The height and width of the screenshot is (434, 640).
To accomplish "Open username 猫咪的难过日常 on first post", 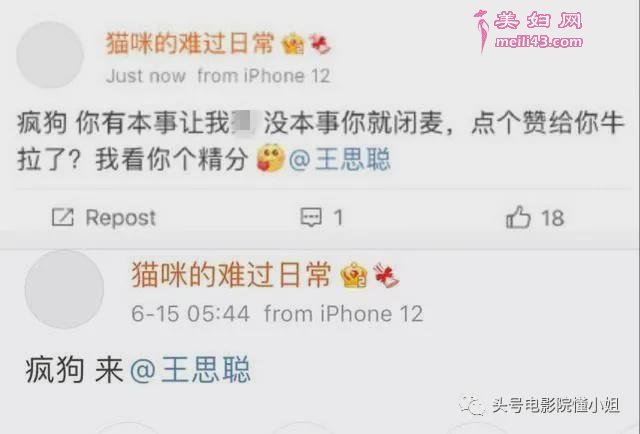I will click(x=190, y=44).
